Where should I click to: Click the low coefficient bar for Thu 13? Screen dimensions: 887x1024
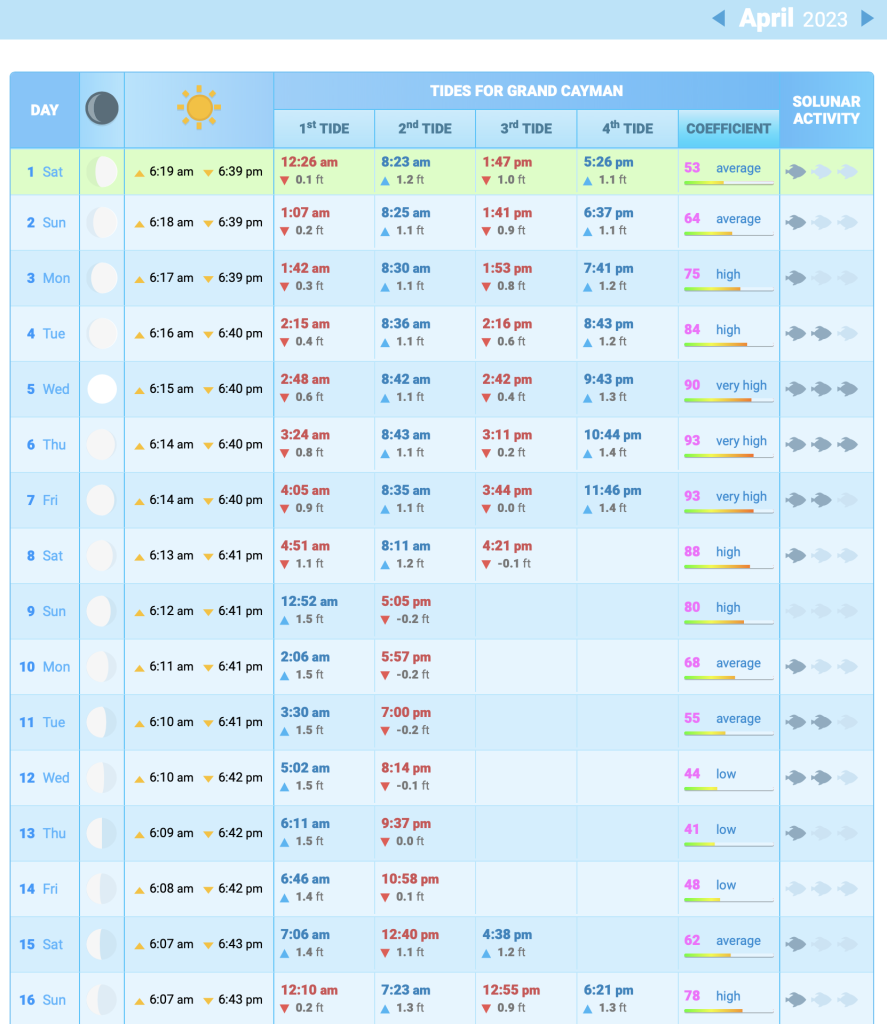click(x=729, y=844)
